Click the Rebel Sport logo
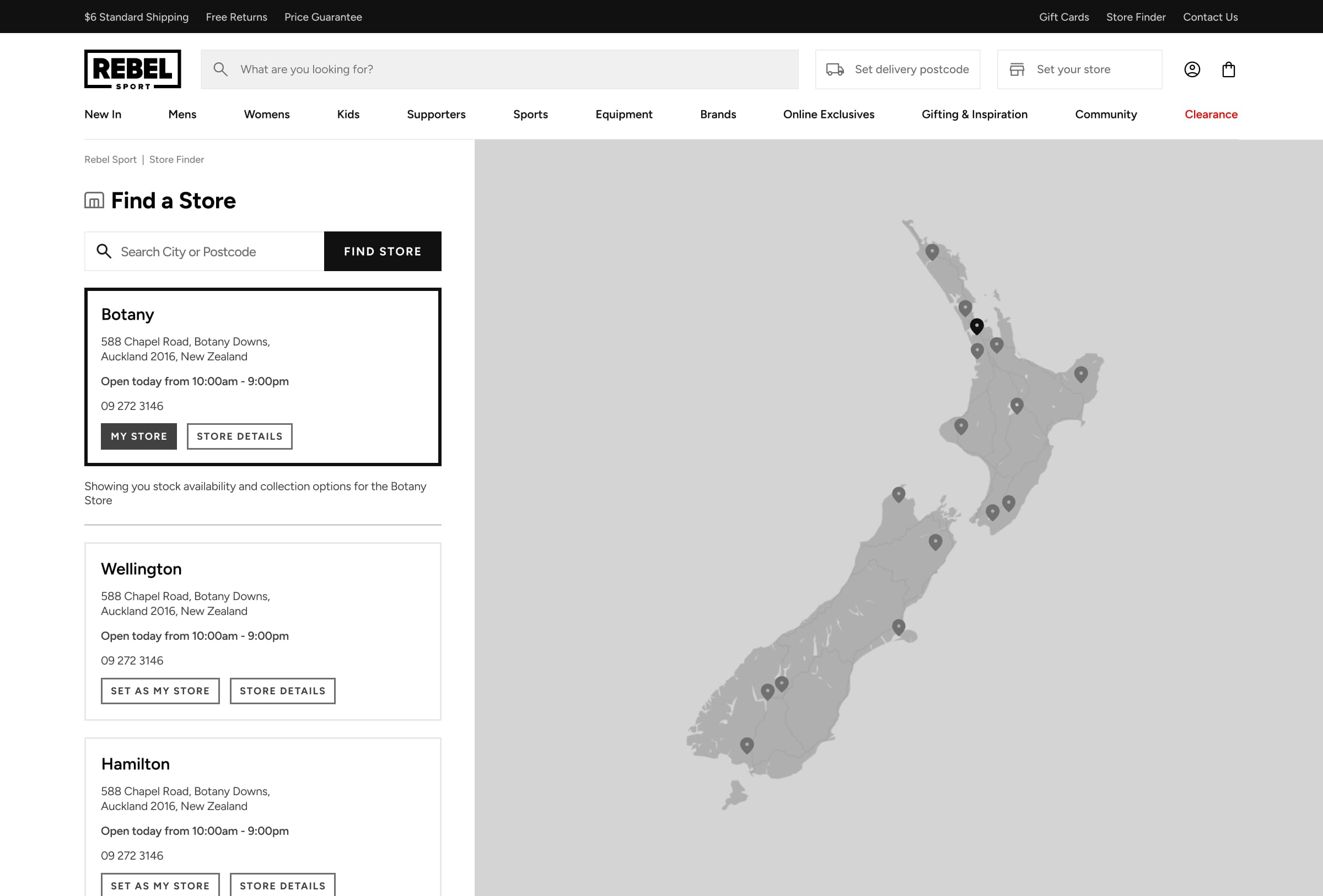This screenshot has height=896, width=1323. 133,69
